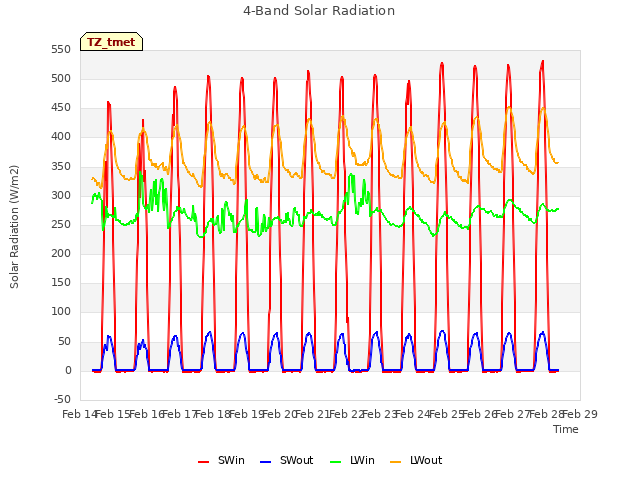Screen dimensions: 640x480
Task: Click the 550 y-axis tick label
Action: coord(61,50)
